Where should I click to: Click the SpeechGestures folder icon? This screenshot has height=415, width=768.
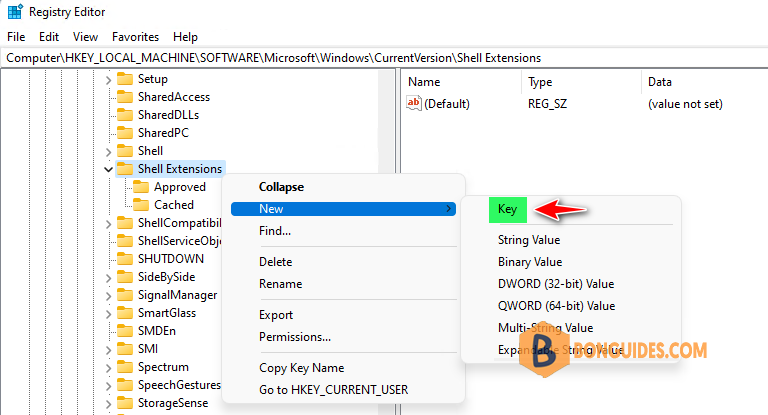click(x=125, y=385)
